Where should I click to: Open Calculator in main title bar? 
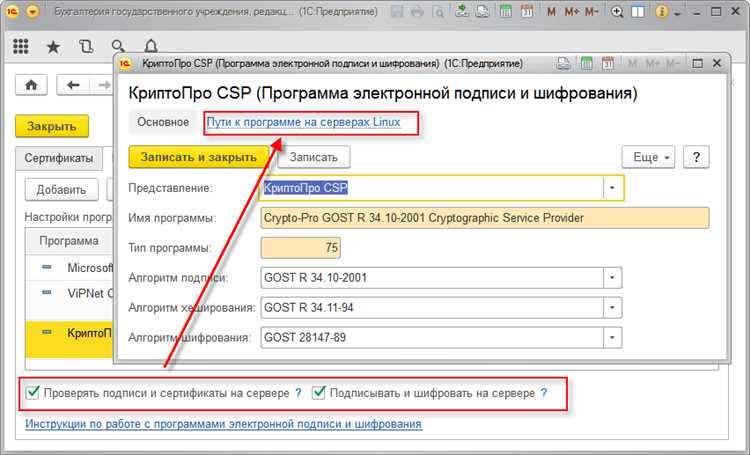[x=506, y=11]
